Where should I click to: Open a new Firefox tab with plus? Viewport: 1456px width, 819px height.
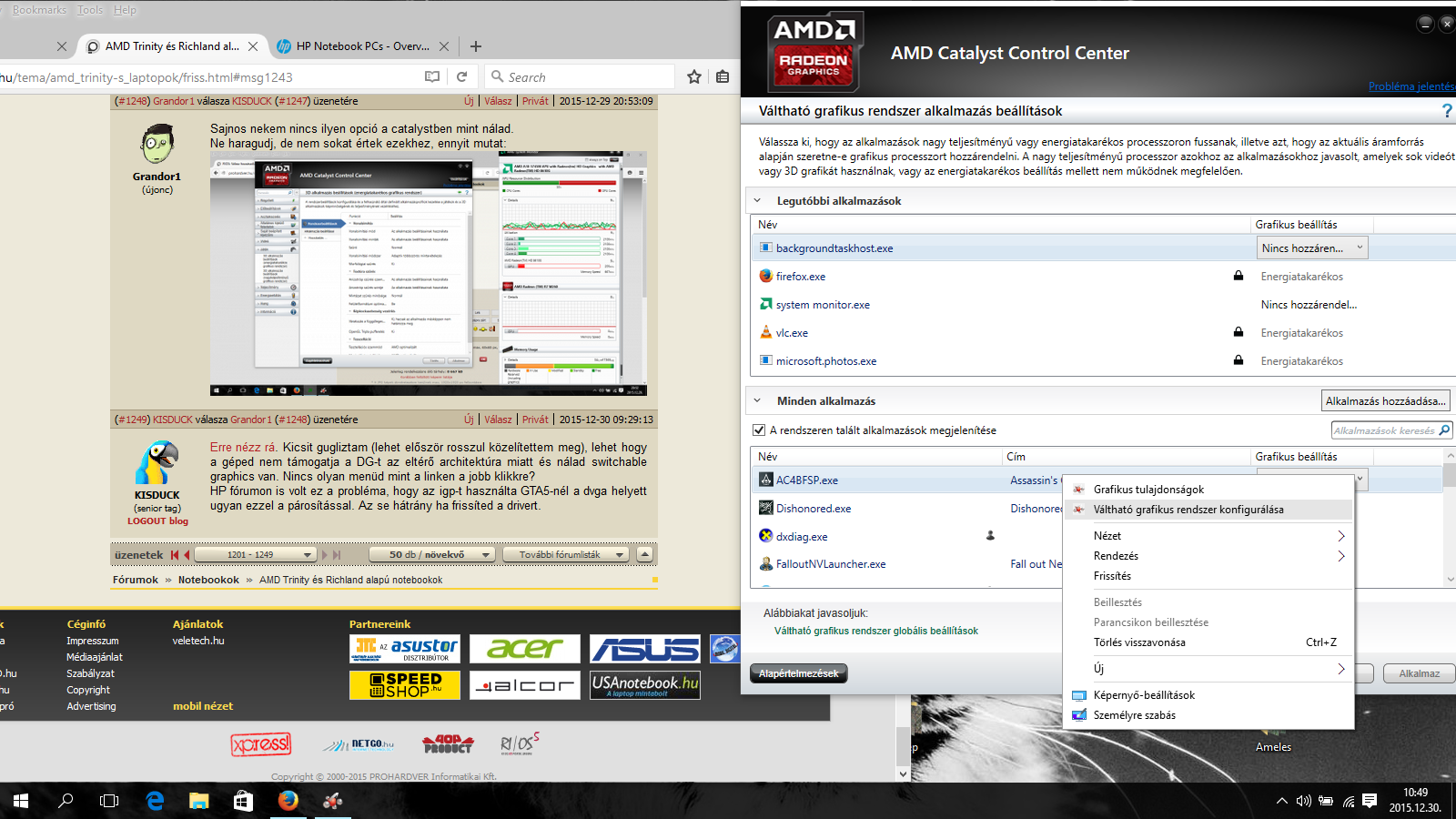[x=476, y=46]
